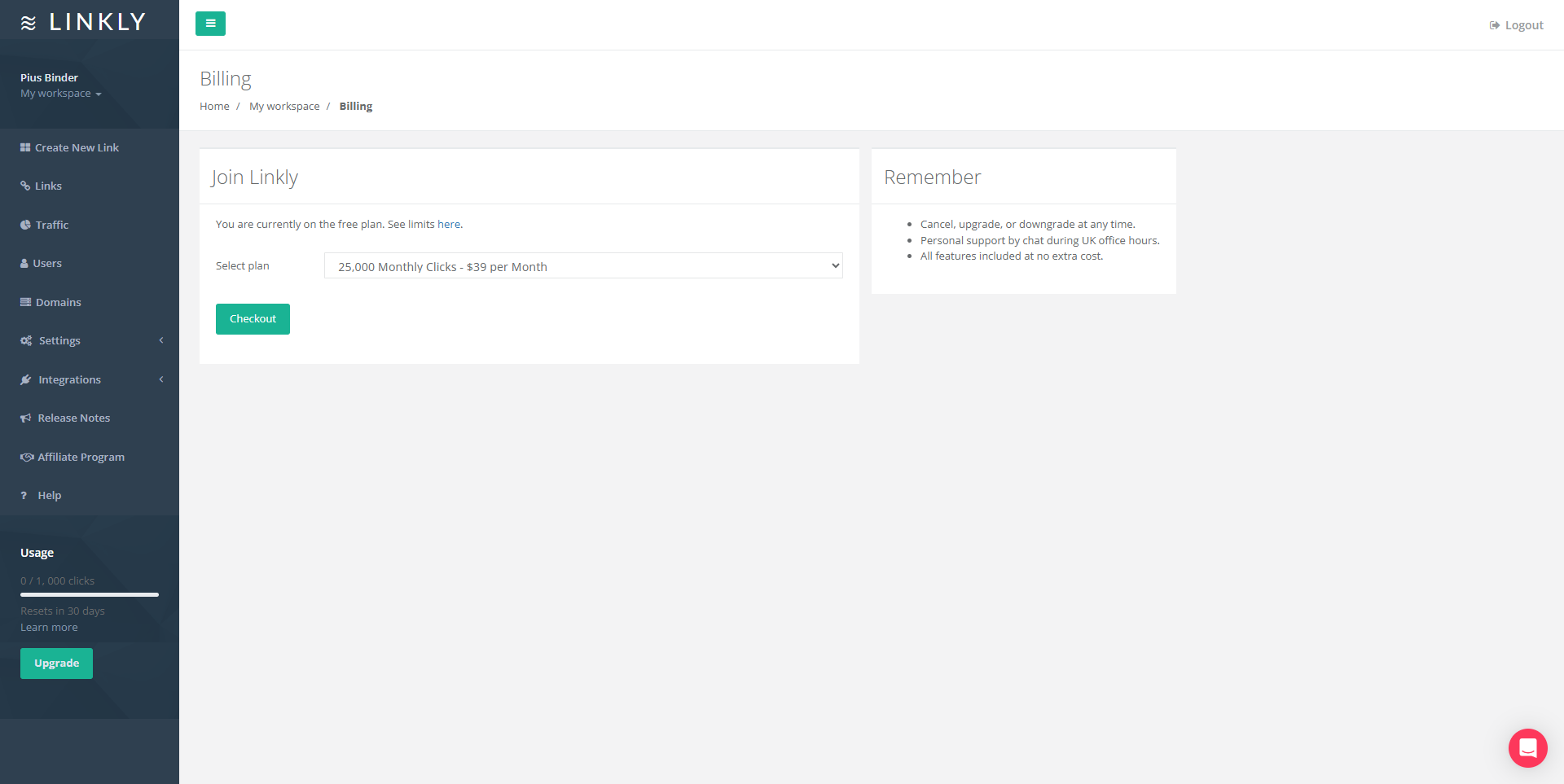Click the Upgrade button

point(56,664)
